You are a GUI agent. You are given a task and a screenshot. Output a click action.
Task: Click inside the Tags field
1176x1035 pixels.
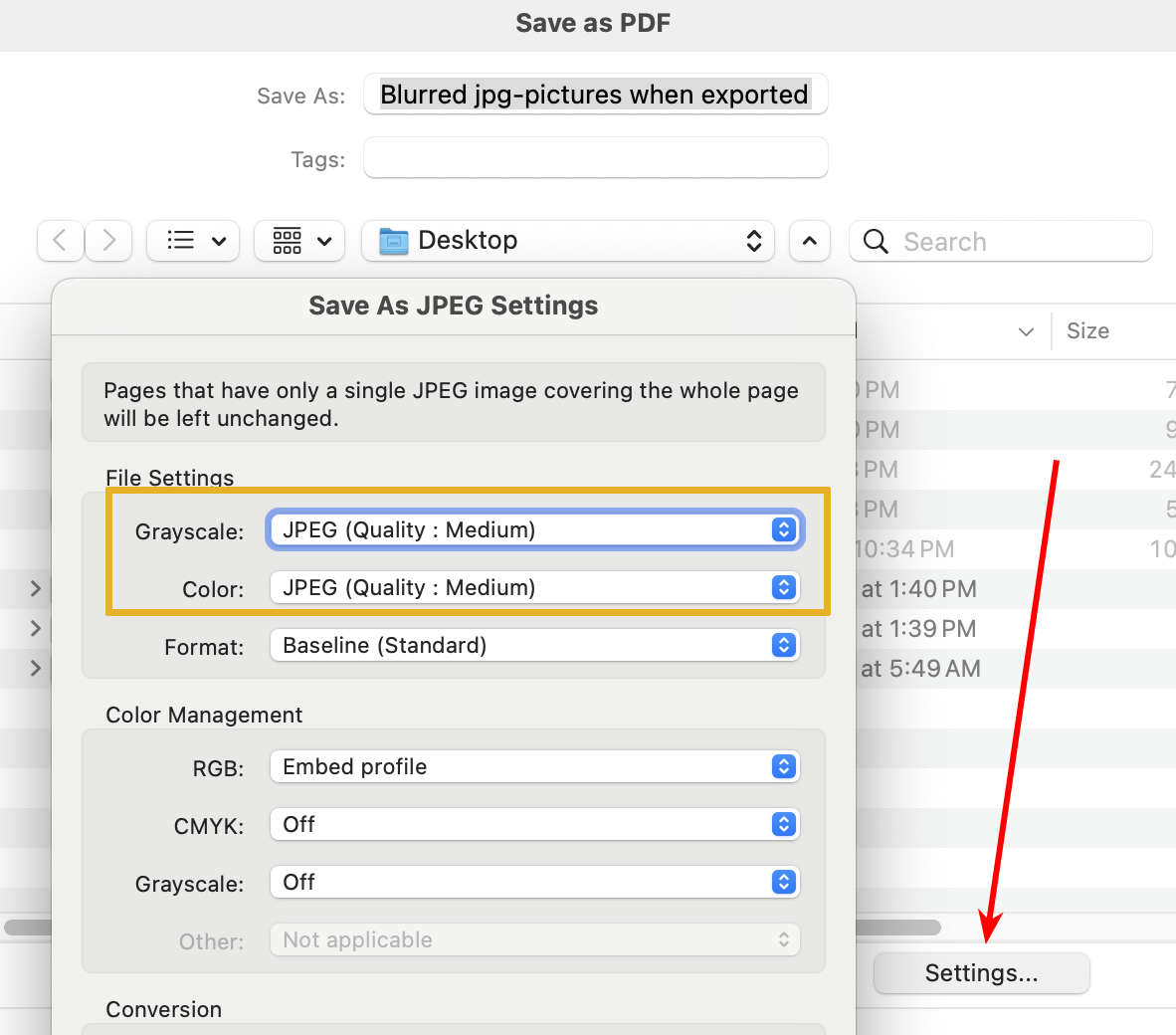click(x=594, y=157)
